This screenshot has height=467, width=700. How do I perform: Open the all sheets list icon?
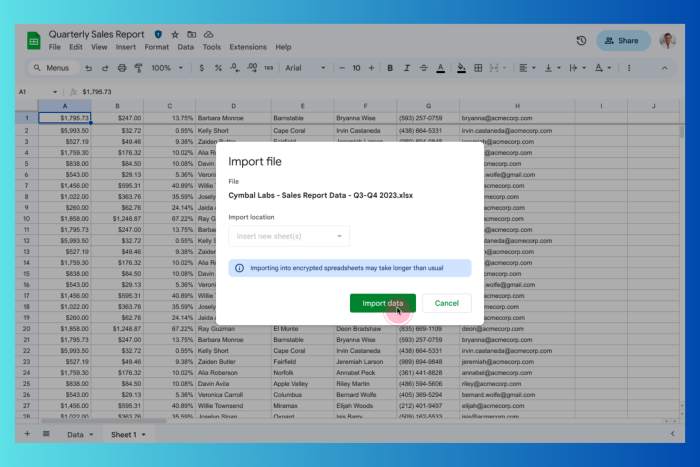pos(46,434)
